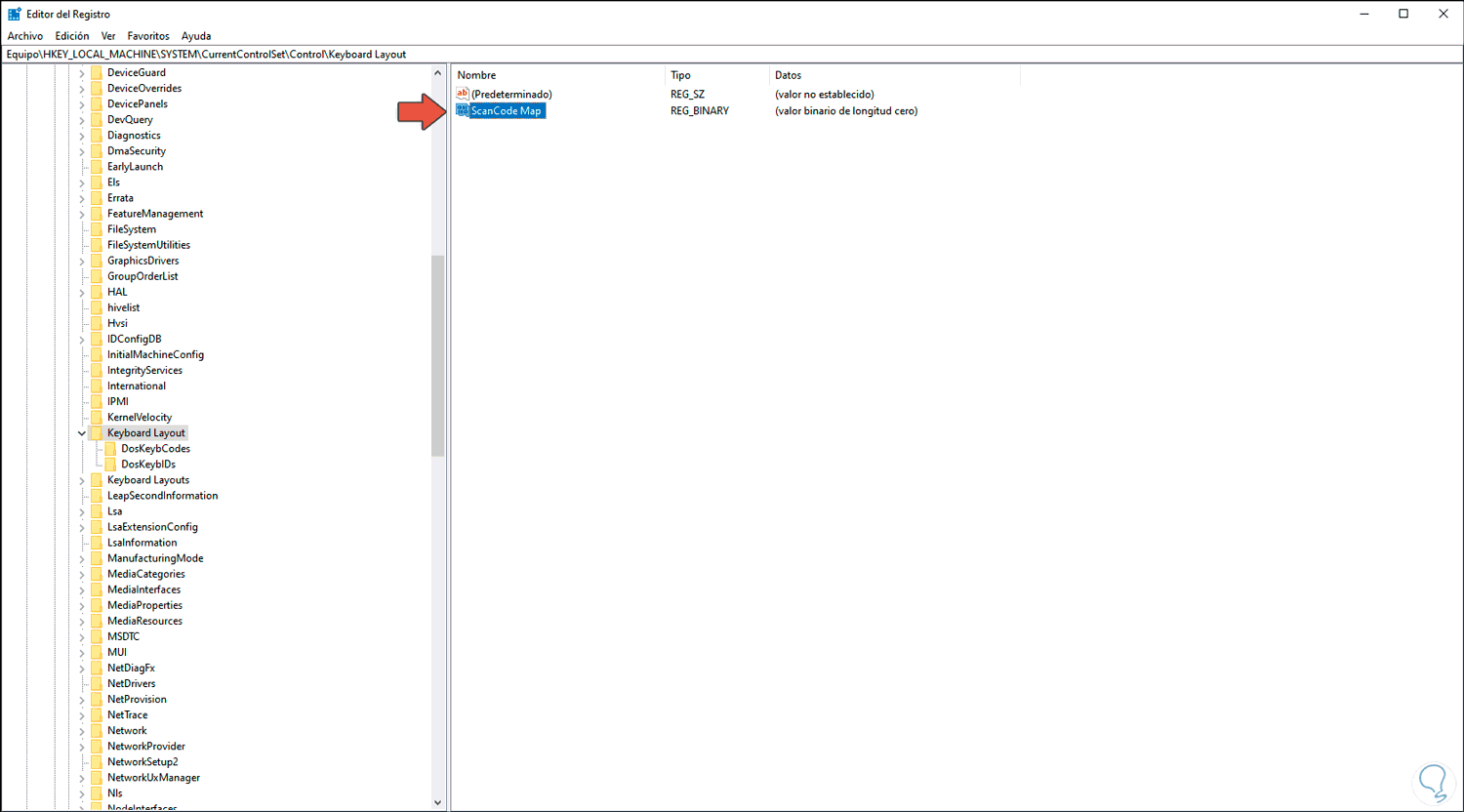Viewport: 1464px width, 812px height.
Task: Expand the Els tree node
Action: click(82, 182)
